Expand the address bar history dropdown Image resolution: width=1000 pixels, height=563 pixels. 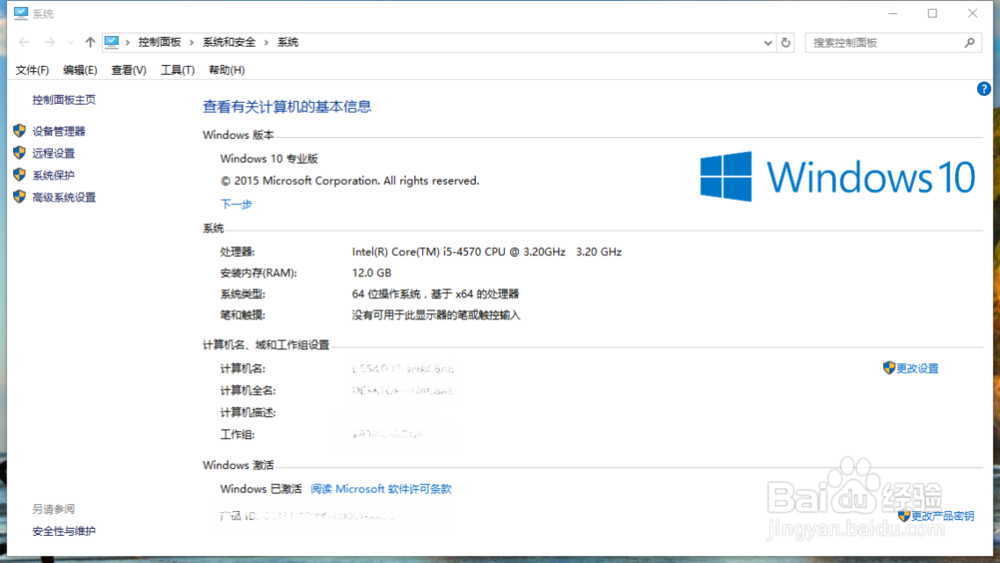pos(768,43)
